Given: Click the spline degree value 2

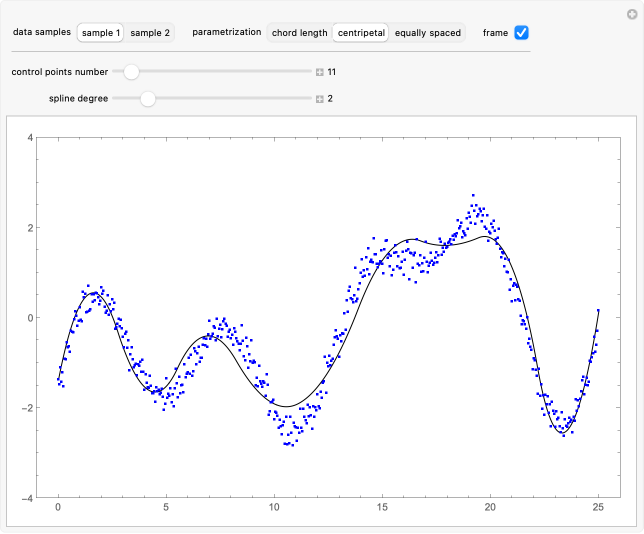Looking at the screenshot, I should click(330, 99).
